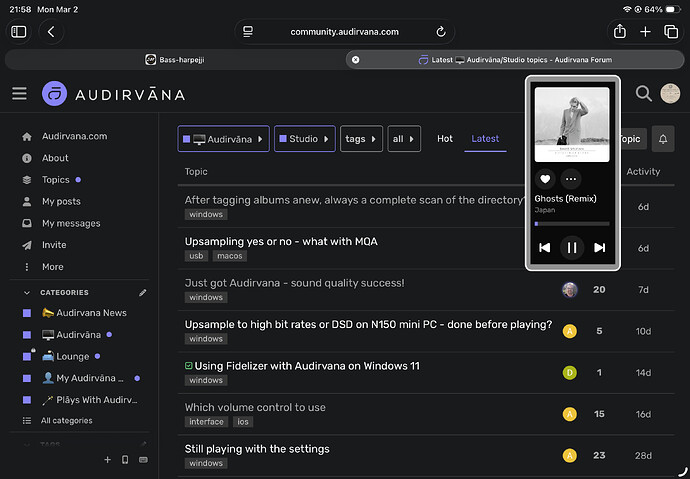690x479 pixels.
Task: Open the 'all' filter dropdown
Action: tap(405, 139)
